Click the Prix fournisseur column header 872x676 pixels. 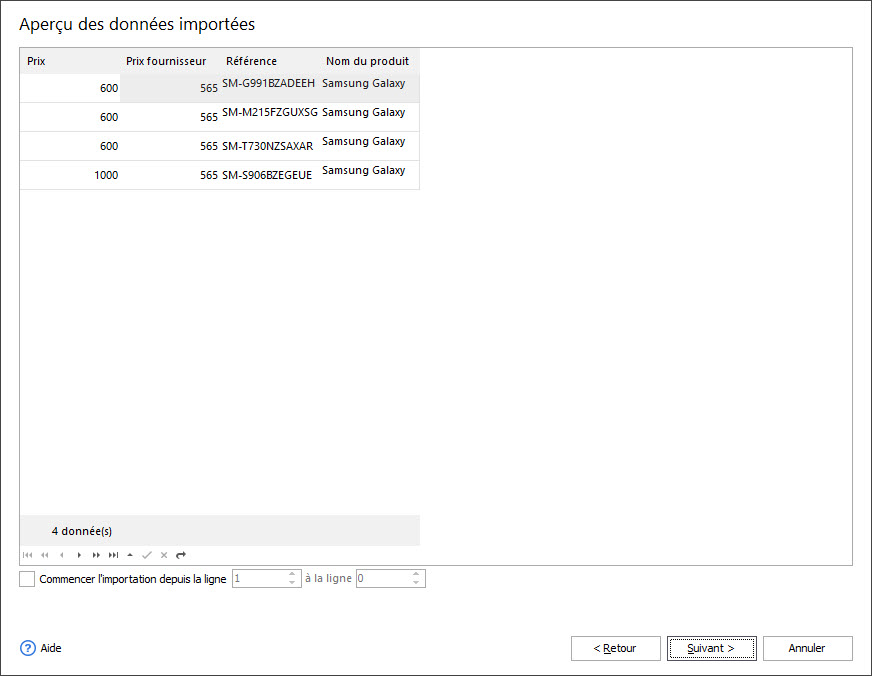(170, 61)
